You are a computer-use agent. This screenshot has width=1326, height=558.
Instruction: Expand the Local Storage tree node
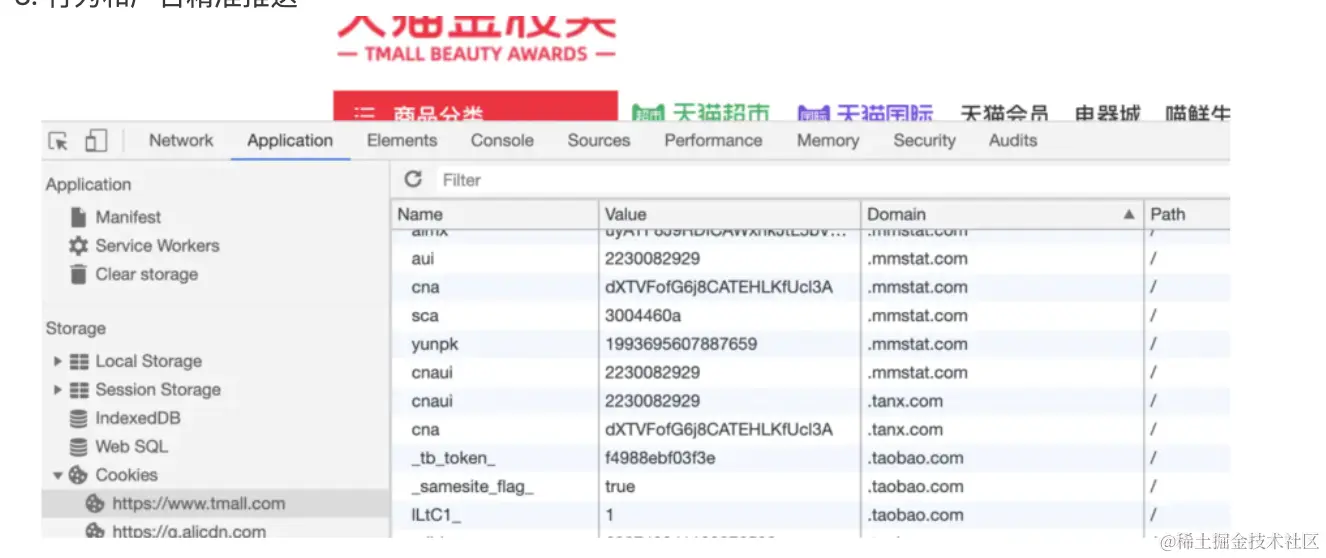(x=58, y=361)
